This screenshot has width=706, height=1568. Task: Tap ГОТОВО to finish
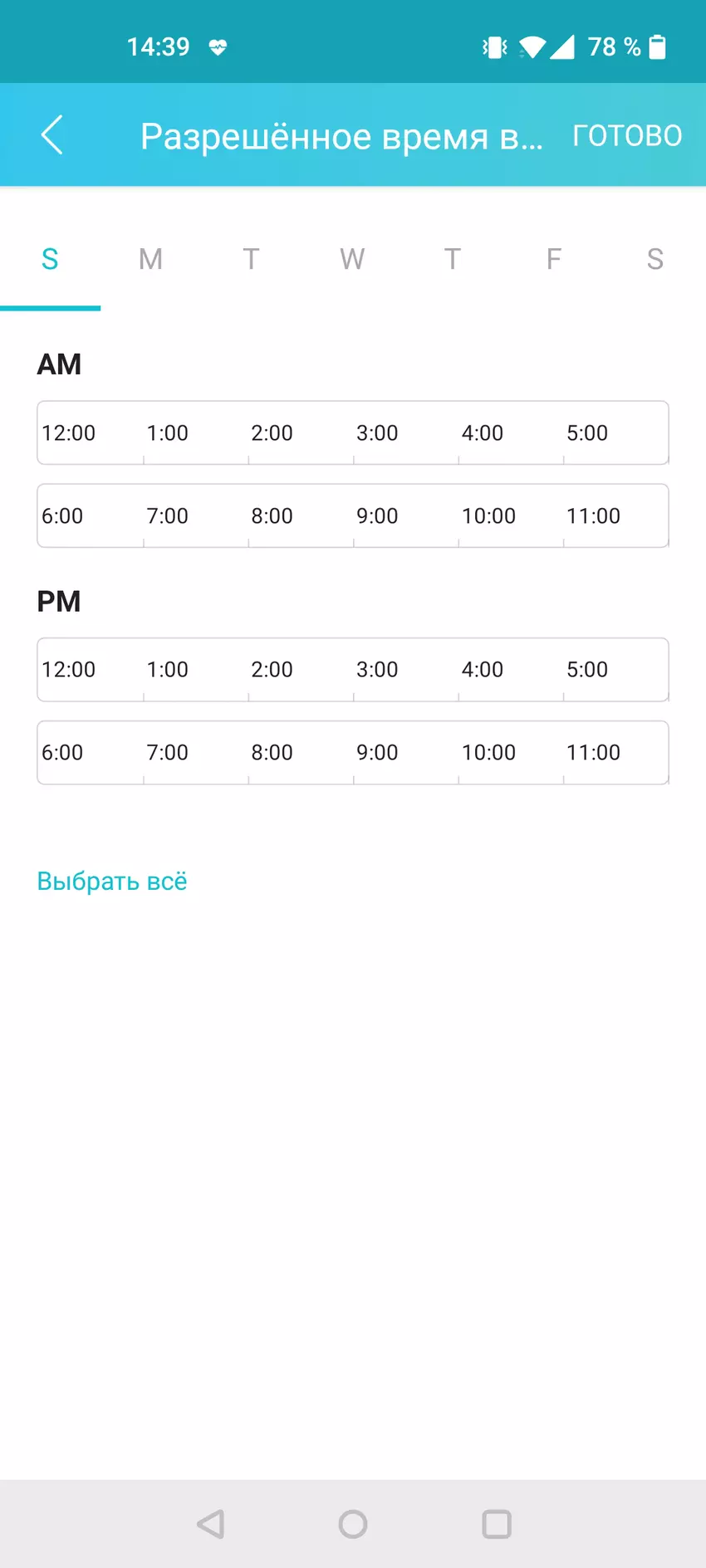click(x=627, y=135)
